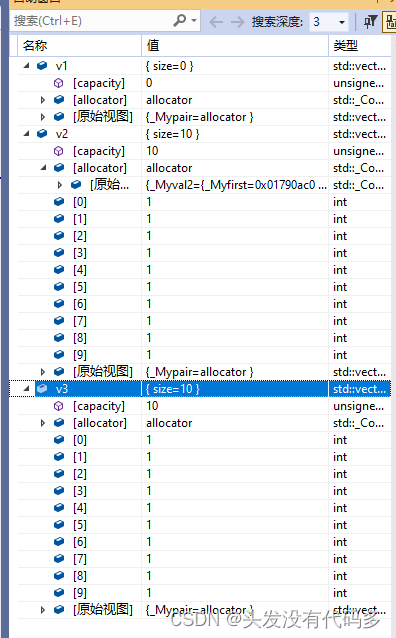Expand v2's [原始视图] node
The width and height of the screenshot is (396, 638).
tap(43, 371)
